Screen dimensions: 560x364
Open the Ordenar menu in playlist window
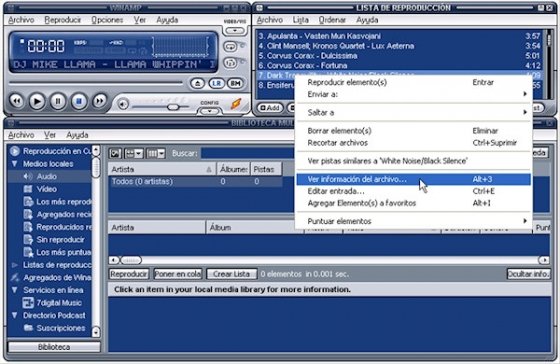(332, 20)
